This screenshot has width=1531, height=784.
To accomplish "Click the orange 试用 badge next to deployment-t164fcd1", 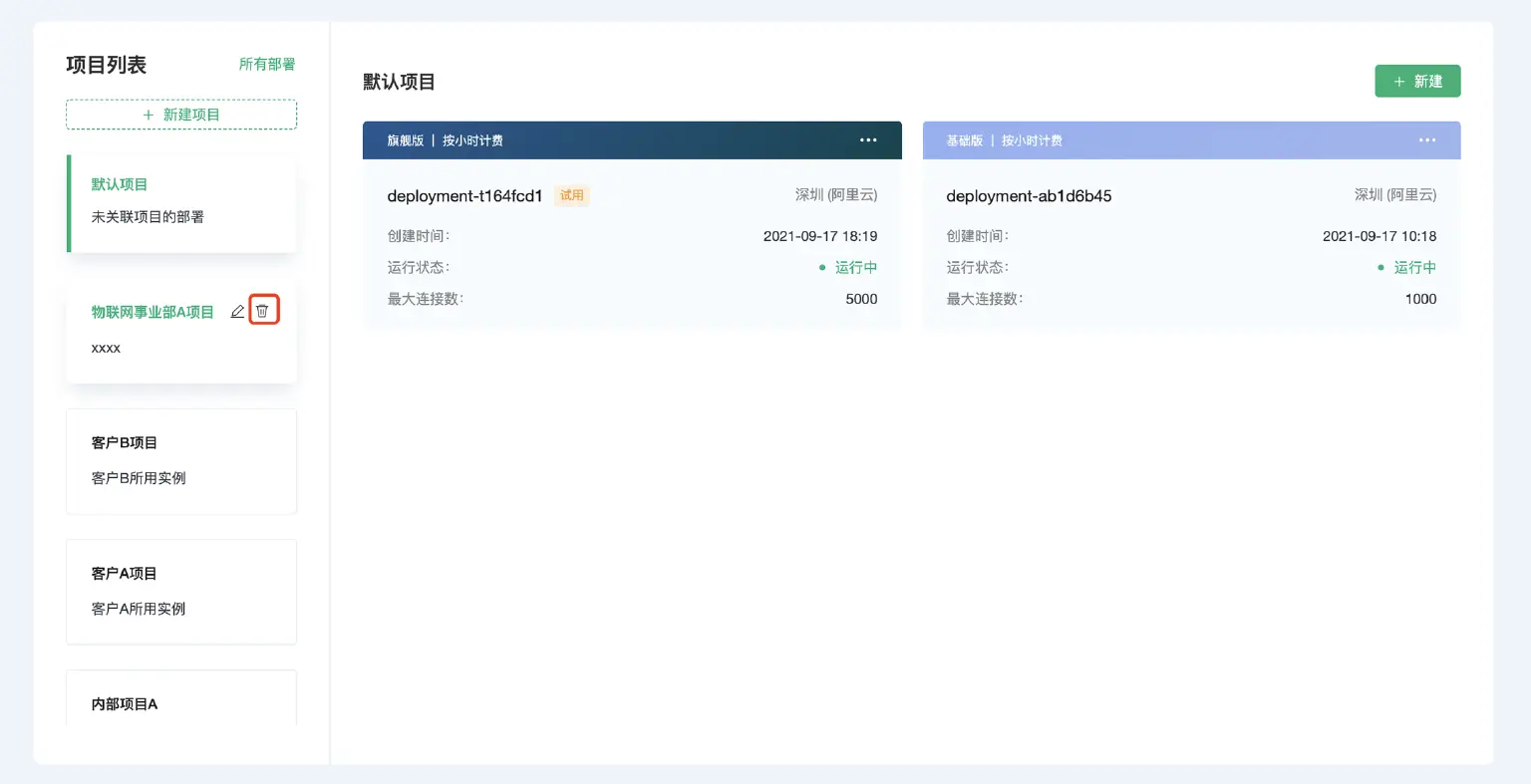I will pyautogui.click(x=571, y=195).
